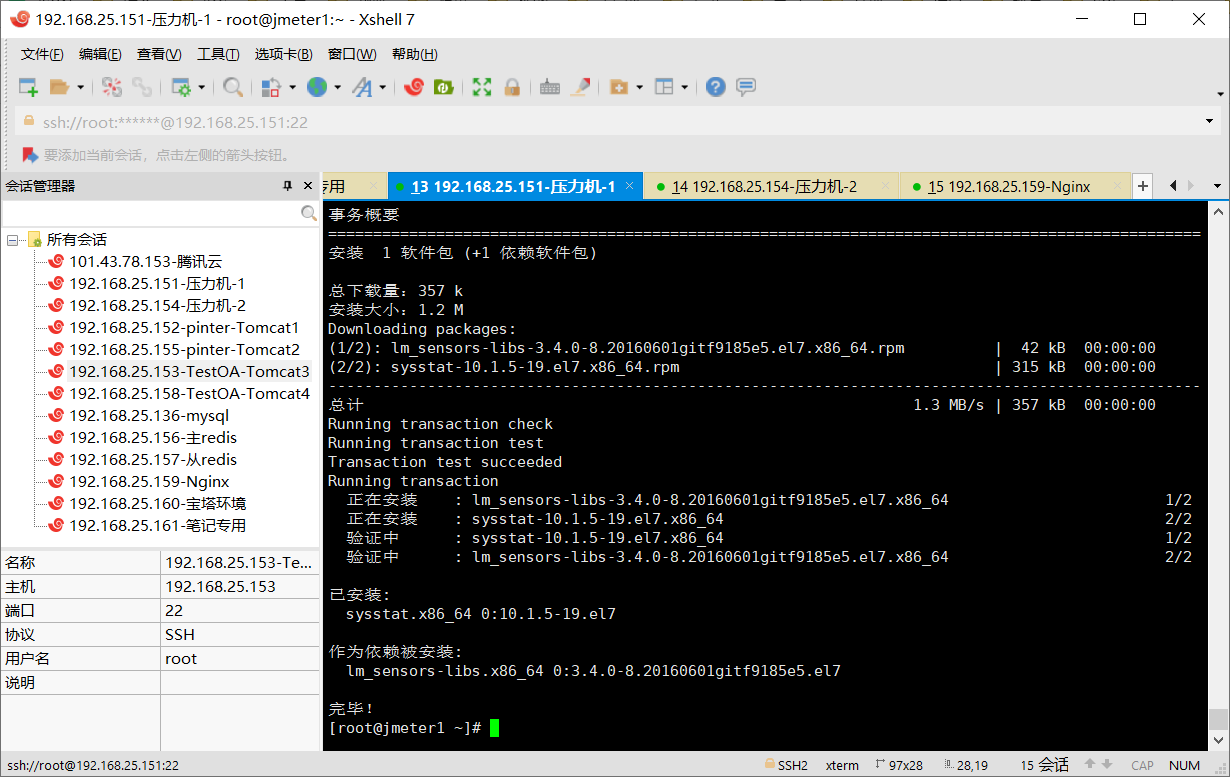1230x777 pixels.
Task: Click the keyboard Key Mapping icon
Action: tap(549, 87)
